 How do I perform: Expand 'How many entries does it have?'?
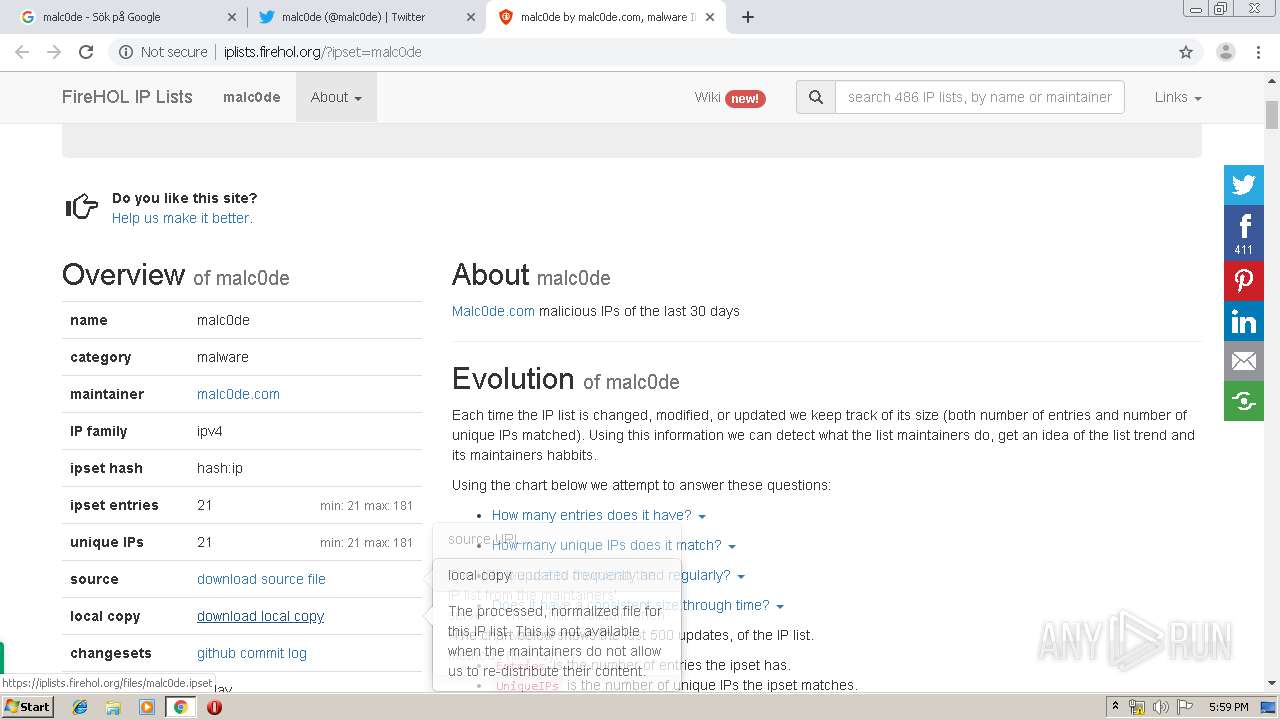[x=598, y=515]
